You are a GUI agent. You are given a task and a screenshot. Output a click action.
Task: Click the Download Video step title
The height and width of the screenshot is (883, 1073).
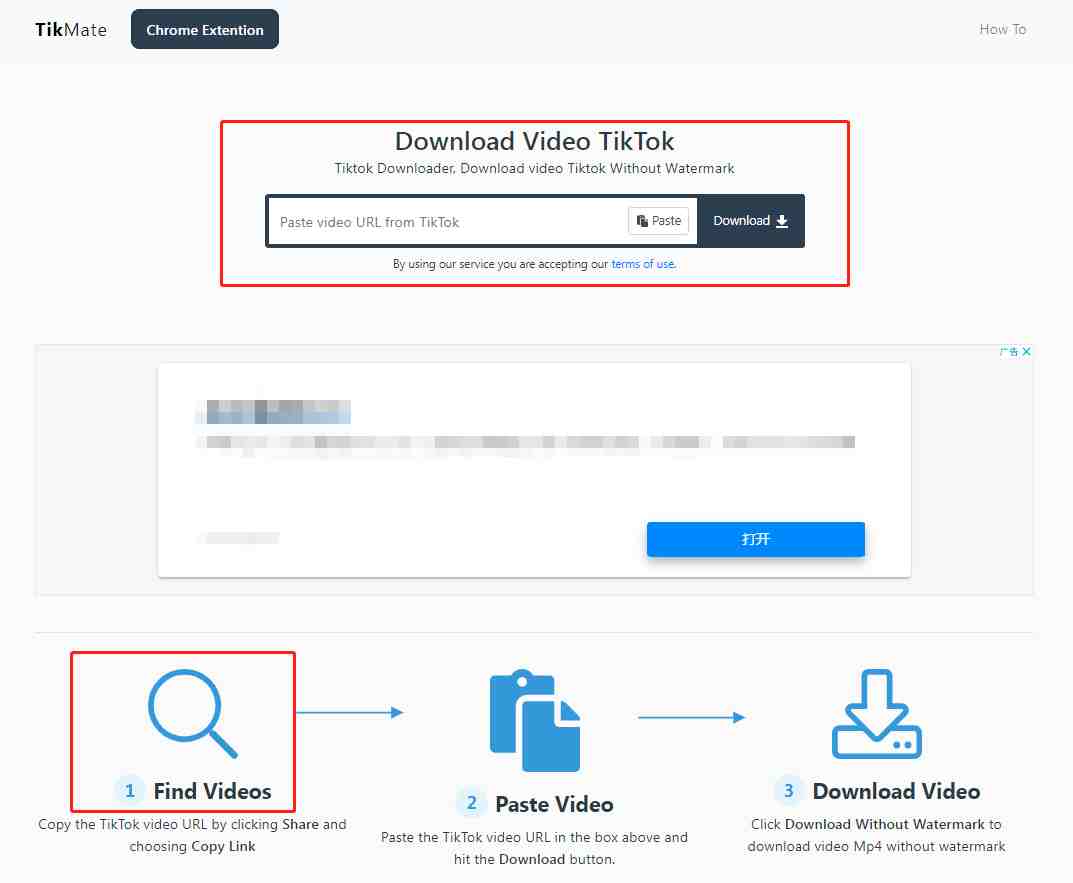(896, 791)
